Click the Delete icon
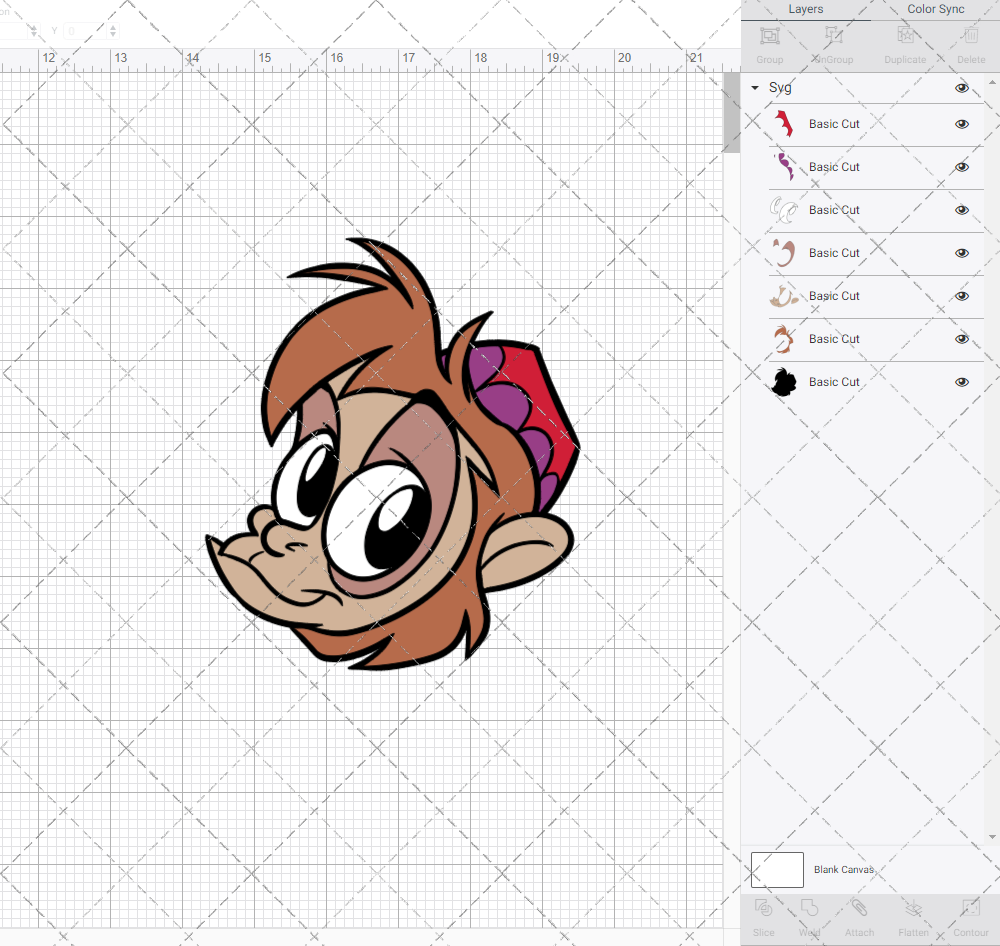The image size is (1000, 946). click(971, 43)
